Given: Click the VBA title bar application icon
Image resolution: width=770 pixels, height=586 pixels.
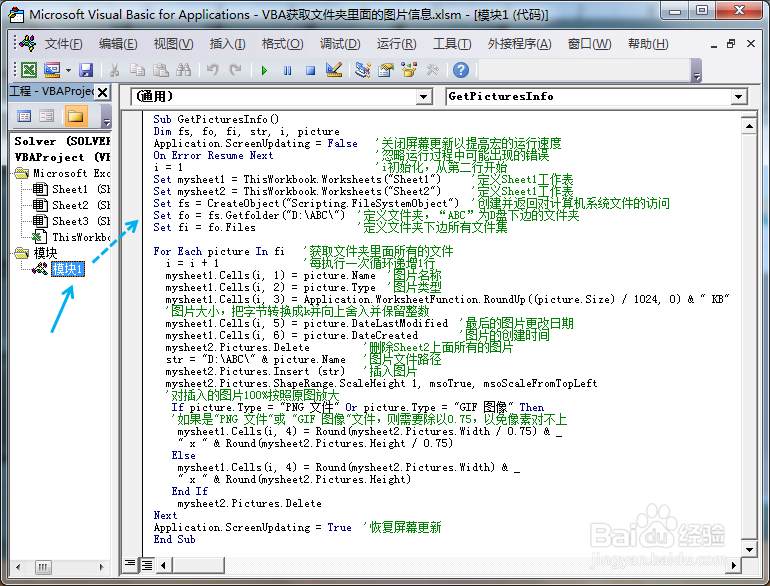Looking at the screenshot, I should pyautogui.click(x=16, y=15).
